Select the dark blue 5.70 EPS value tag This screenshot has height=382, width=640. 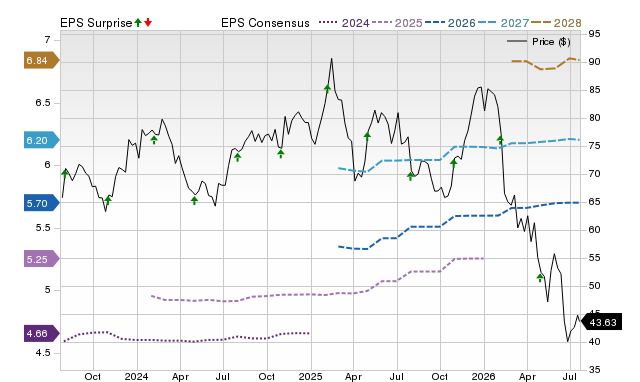point(42,203)
